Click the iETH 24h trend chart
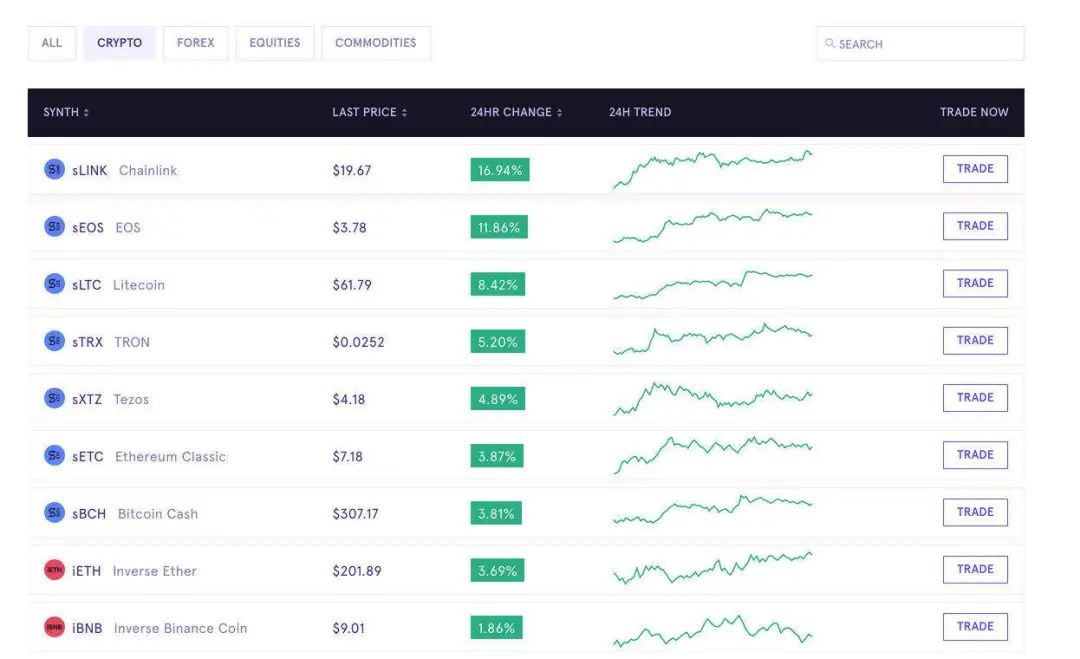 tap(713, 568)
